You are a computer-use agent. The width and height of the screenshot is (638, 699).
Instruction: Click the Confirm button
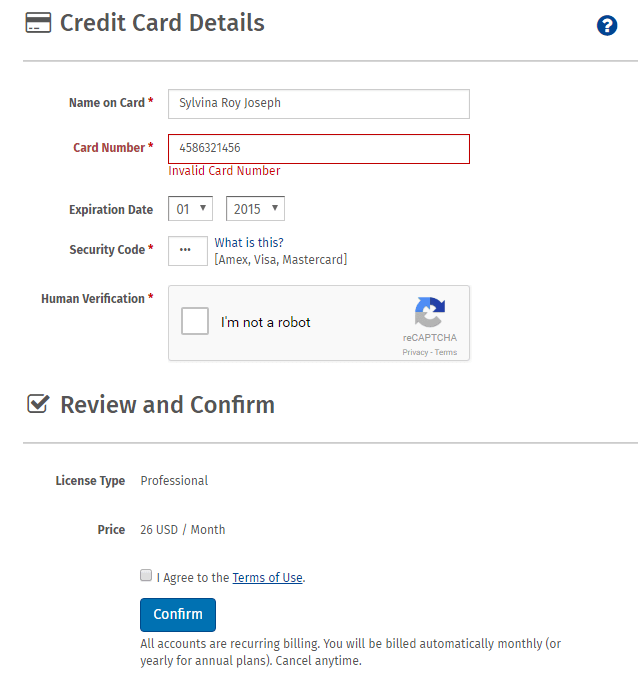coord(178,615)
